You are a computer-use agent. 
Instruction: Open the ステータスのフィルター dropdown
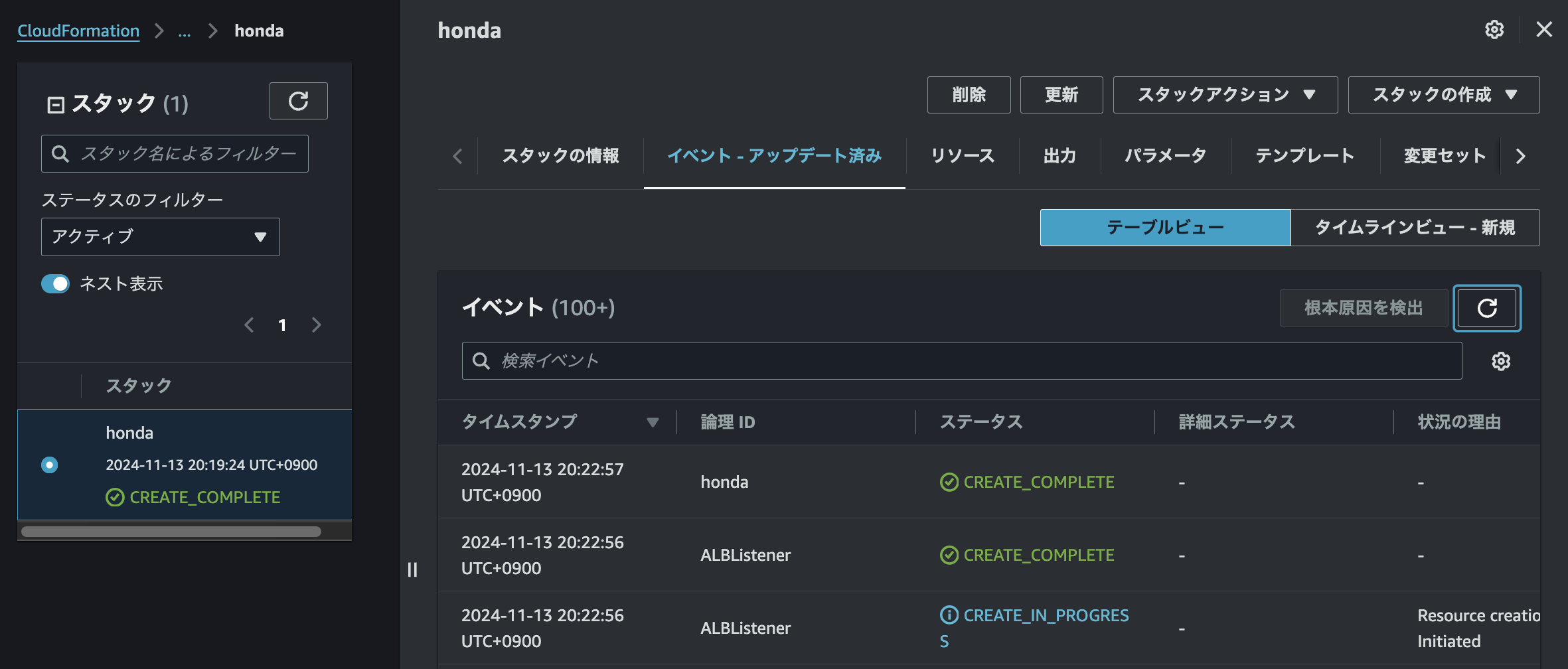(x=160, y=236)
